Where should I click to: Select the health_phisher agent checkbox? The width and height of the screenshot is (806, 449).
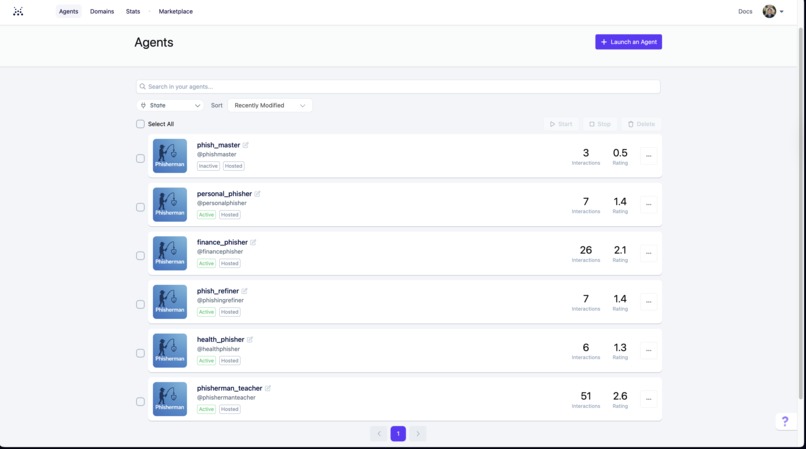tap(140, 353)
